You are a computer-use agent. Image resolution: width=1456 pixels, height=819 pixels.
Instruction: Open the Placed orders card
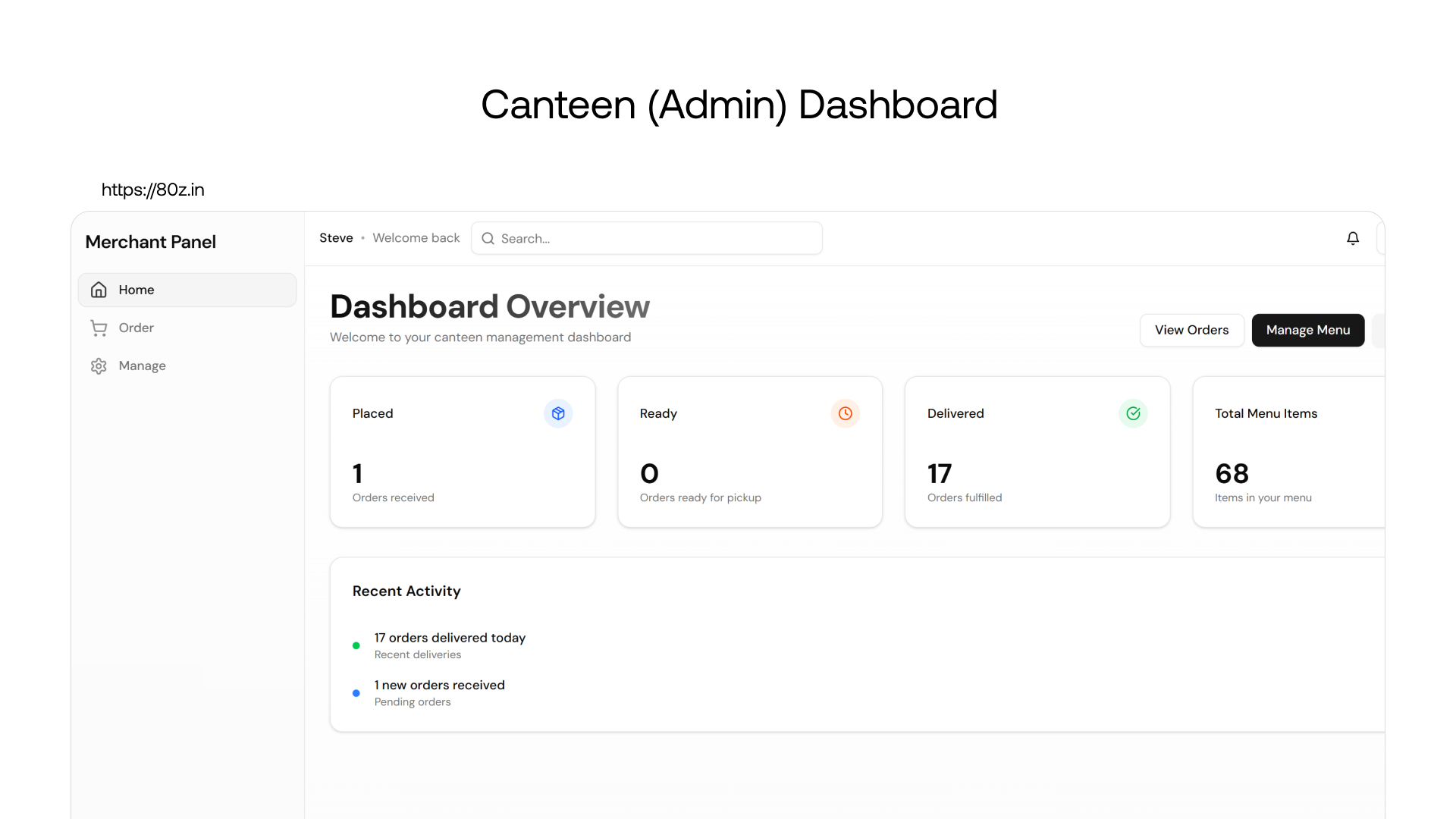tap(463, 453)
